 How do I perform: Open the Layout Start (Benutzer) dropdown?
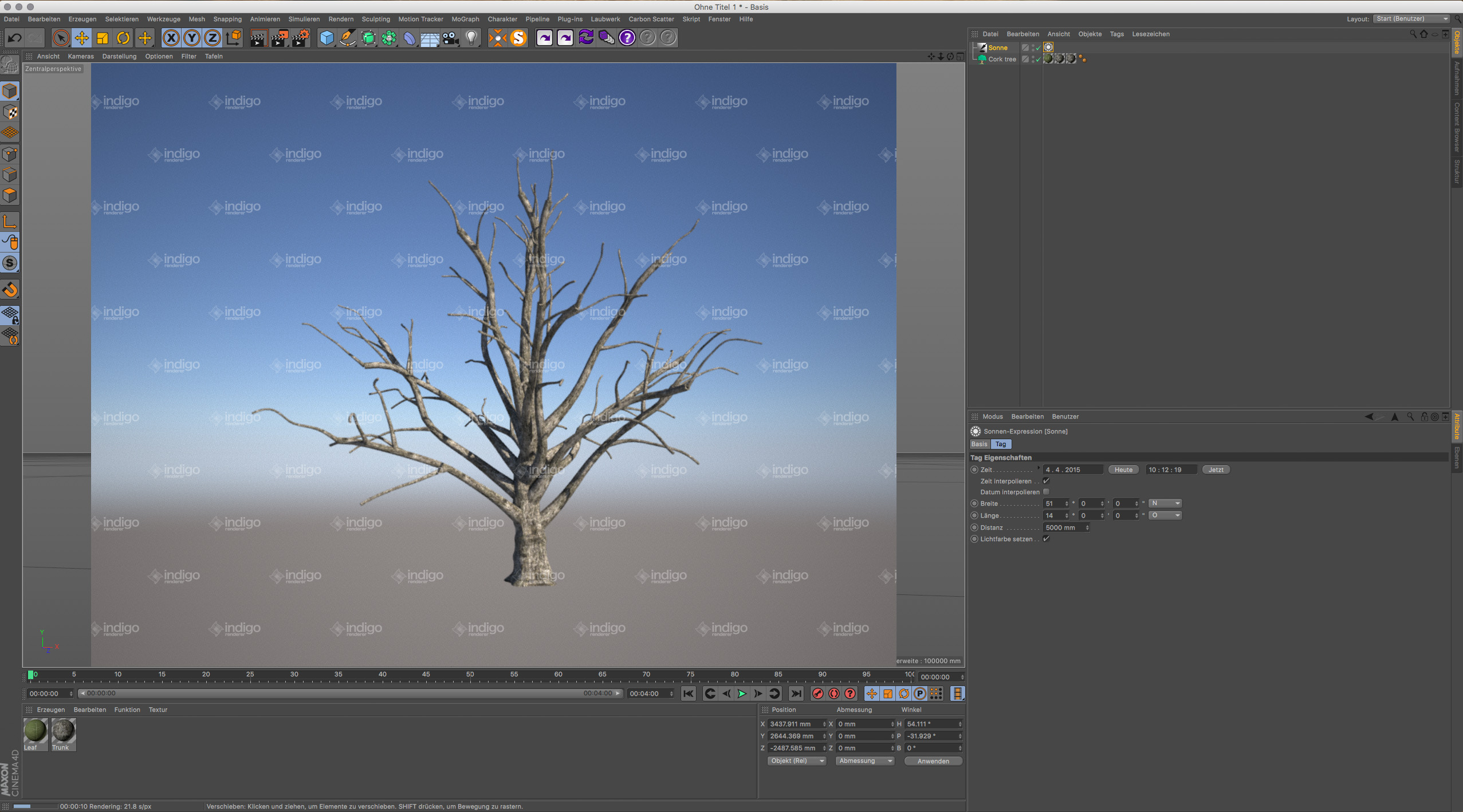[1411, 19]
